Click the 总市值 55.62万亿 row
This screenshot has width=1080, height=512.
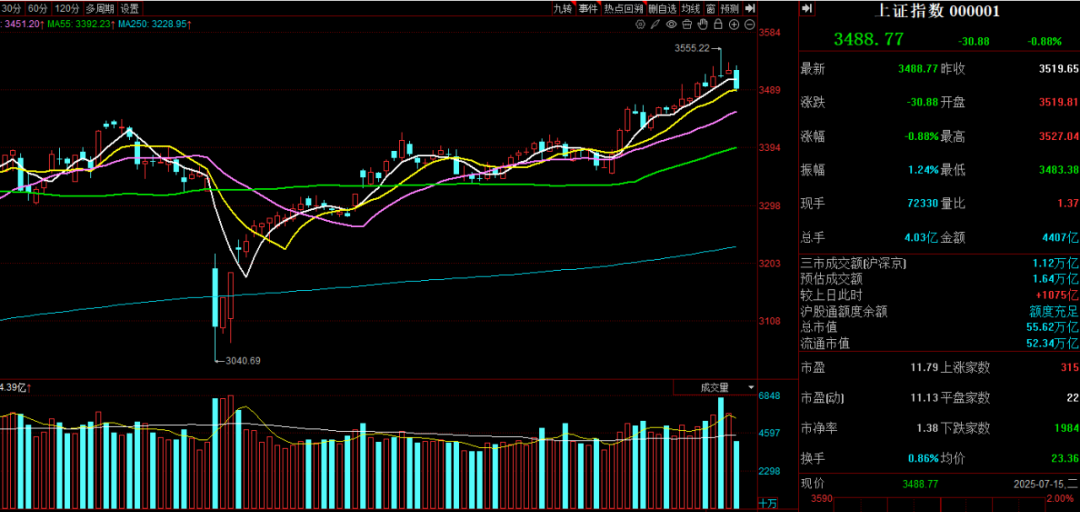click(939, 327)
